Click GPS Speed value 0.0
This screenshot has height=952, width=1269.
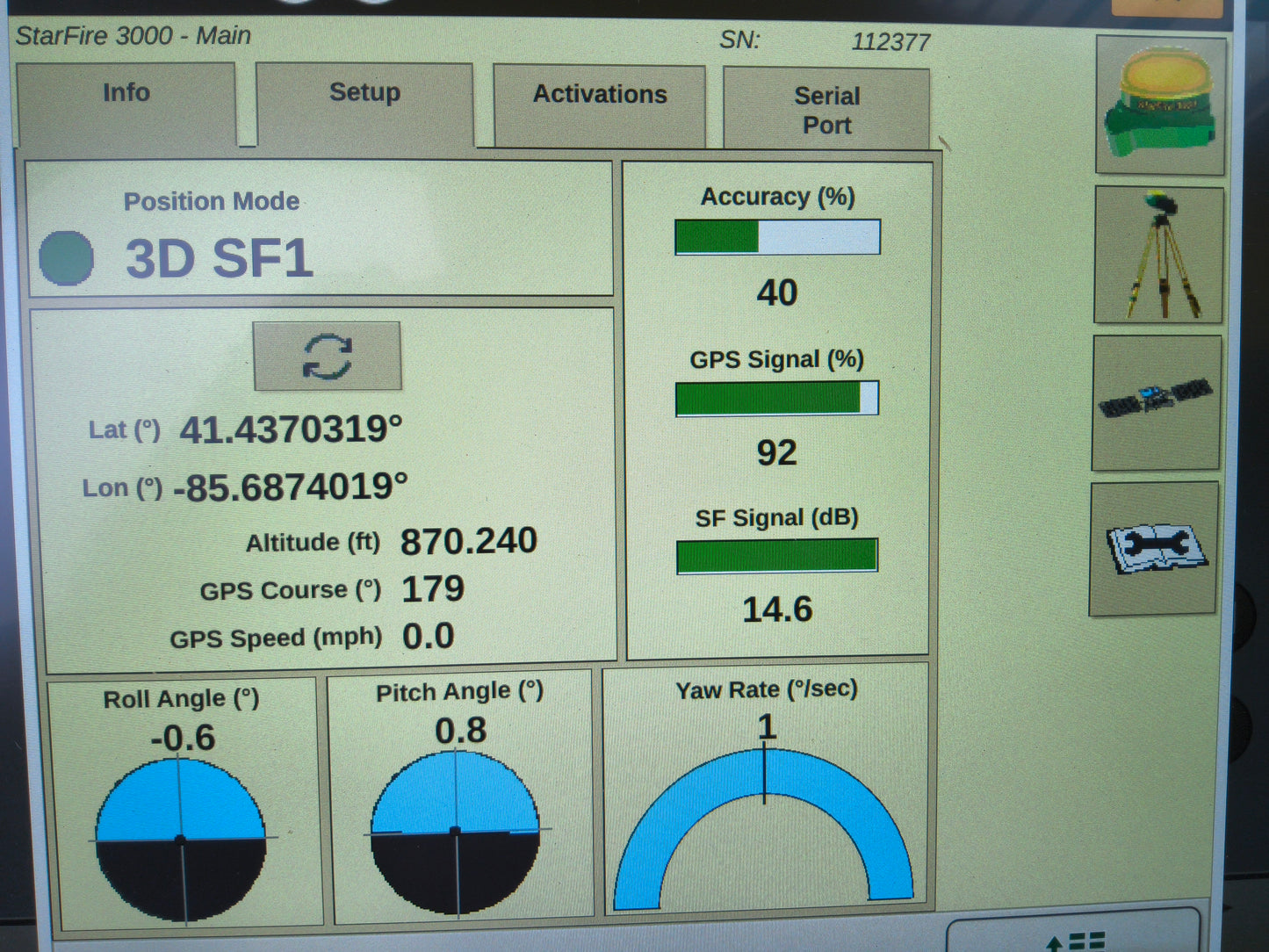point(428,636)
